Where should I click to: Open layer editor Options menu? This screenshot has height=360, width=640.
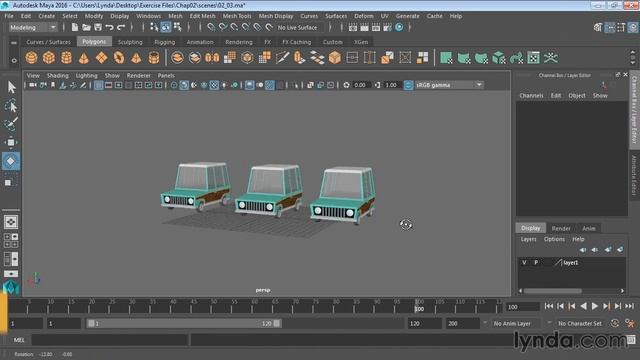coord(554,239)
